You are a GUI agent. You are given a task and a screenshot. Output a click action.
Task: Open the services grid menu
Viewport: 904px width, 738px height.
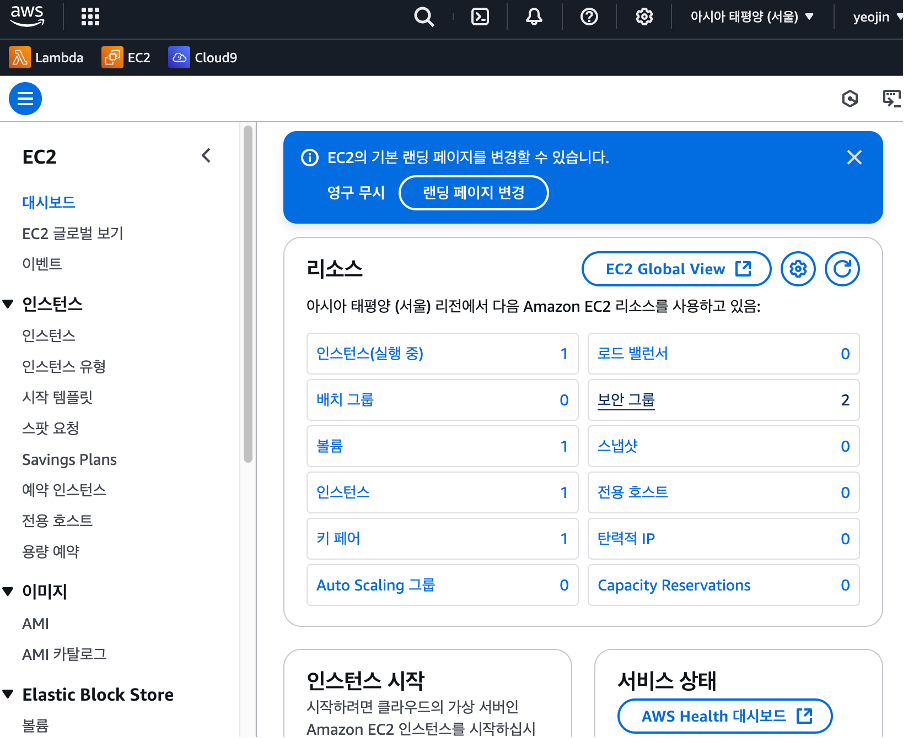(91, 17)
